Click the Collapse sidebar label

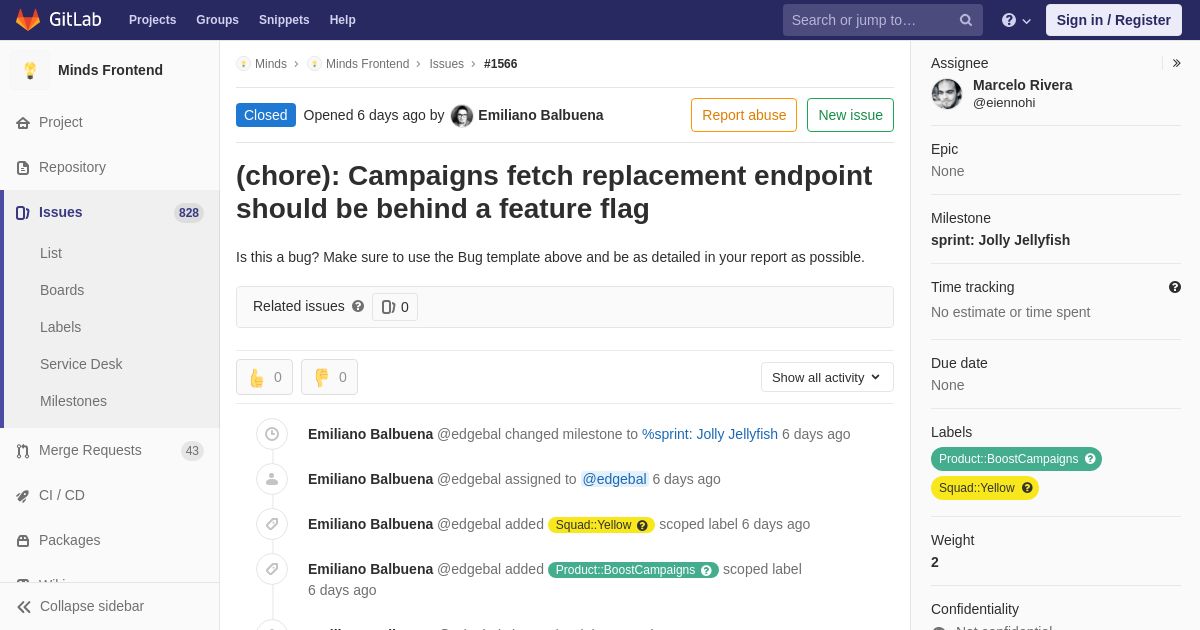92,606
